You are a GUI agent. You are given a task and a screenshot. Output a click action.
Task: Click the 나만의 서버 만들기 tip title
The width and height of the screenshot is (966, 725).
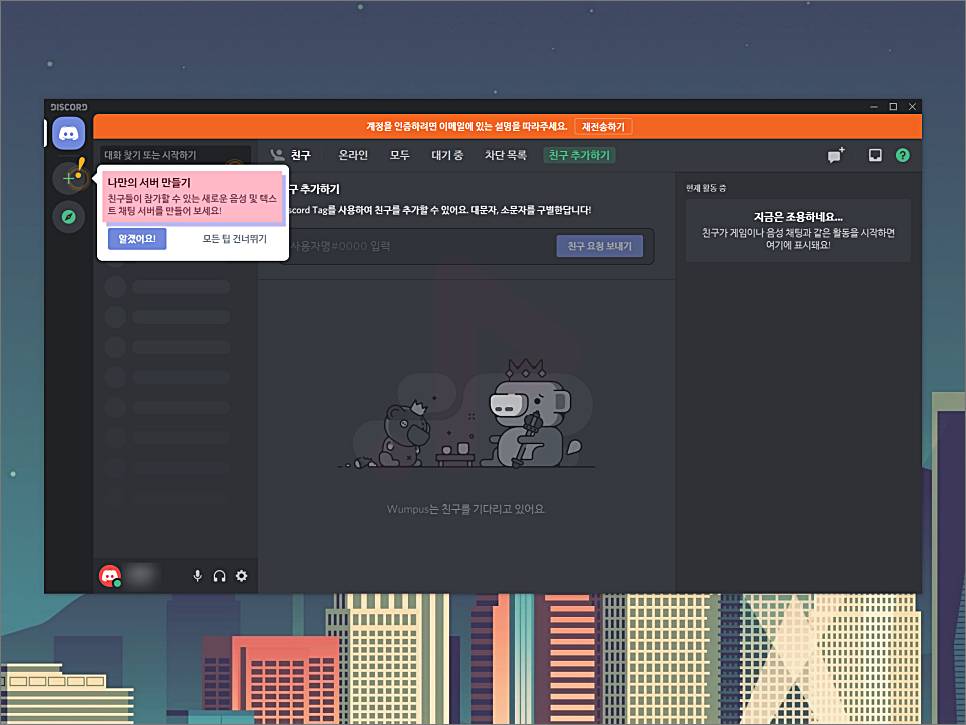[x=149, y=182]
